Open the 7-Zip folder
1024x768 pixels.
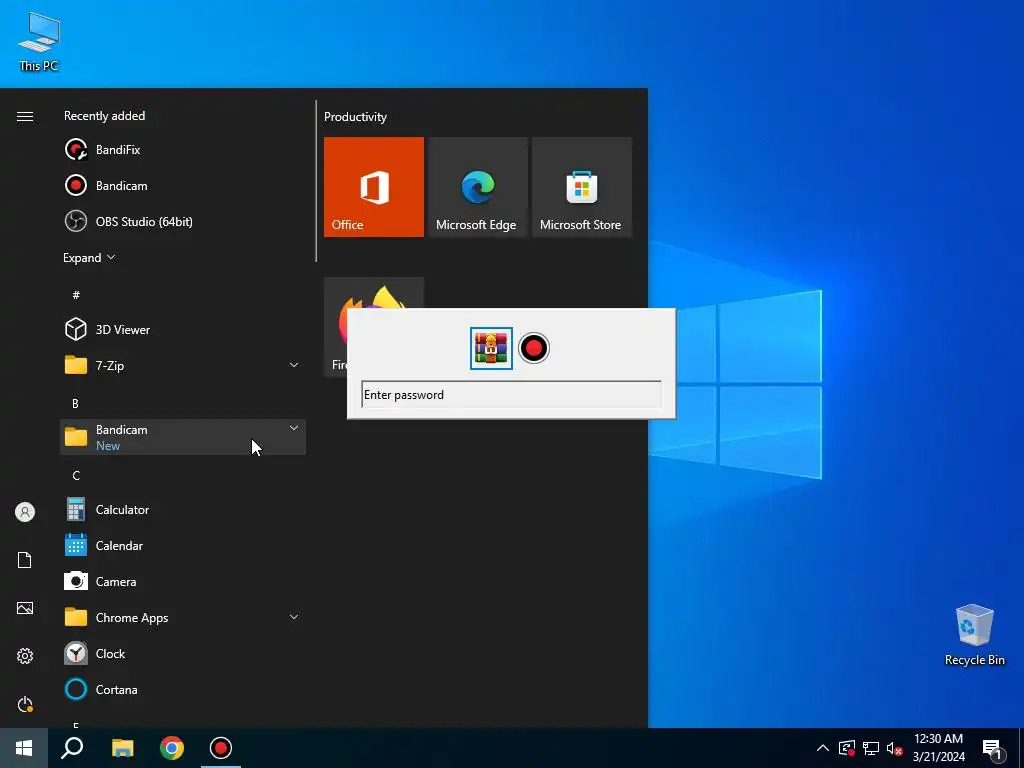[x=182, y=365]
